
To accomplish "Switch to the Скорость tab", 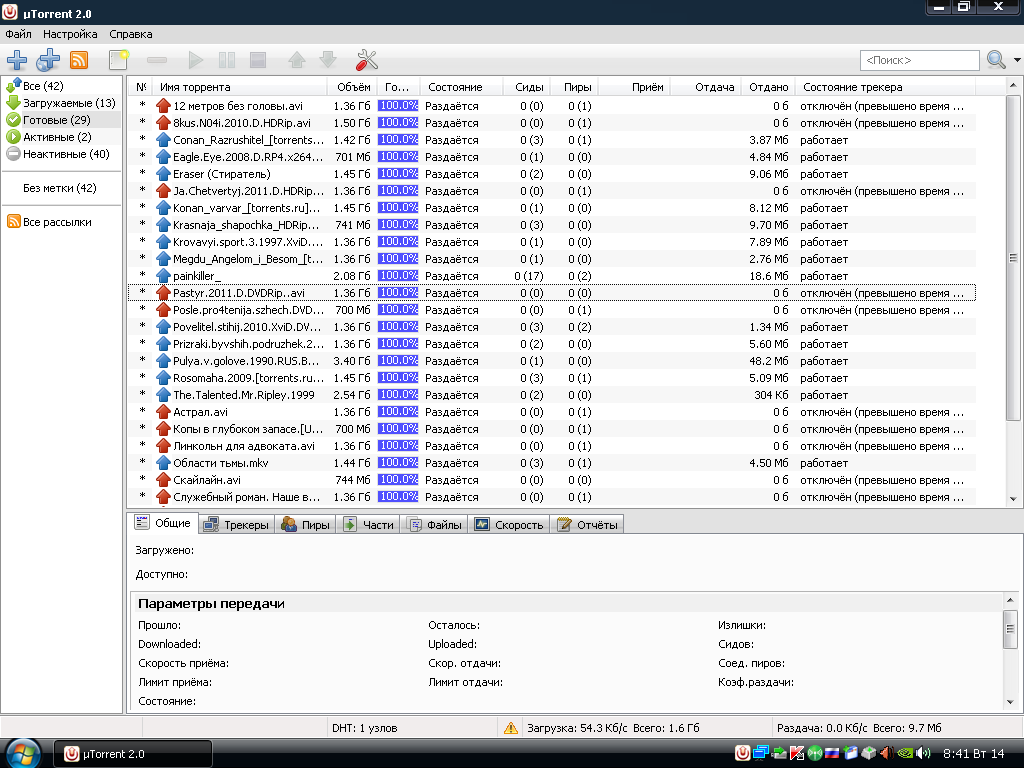I will pos(509,524).
